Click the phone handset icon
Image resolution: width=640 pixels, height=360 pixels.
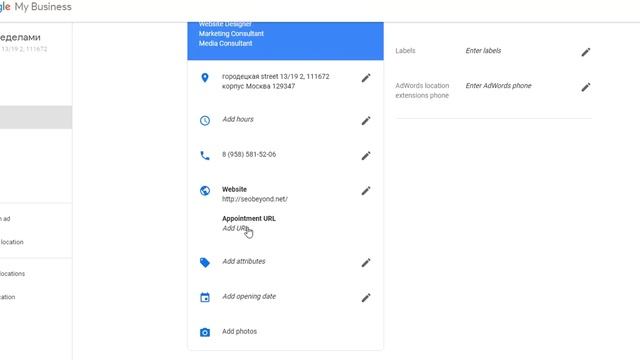205,156
